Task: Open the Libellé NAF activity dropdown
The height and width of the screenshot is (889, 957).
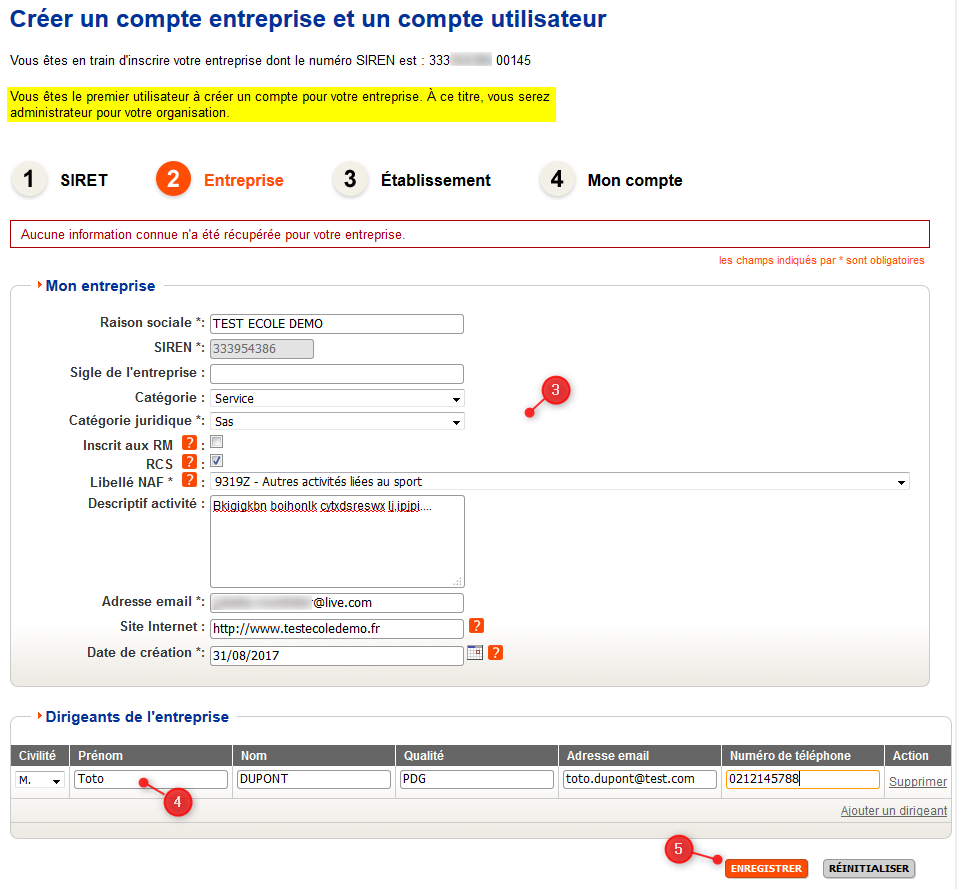Action: click(x=559, y=482)
